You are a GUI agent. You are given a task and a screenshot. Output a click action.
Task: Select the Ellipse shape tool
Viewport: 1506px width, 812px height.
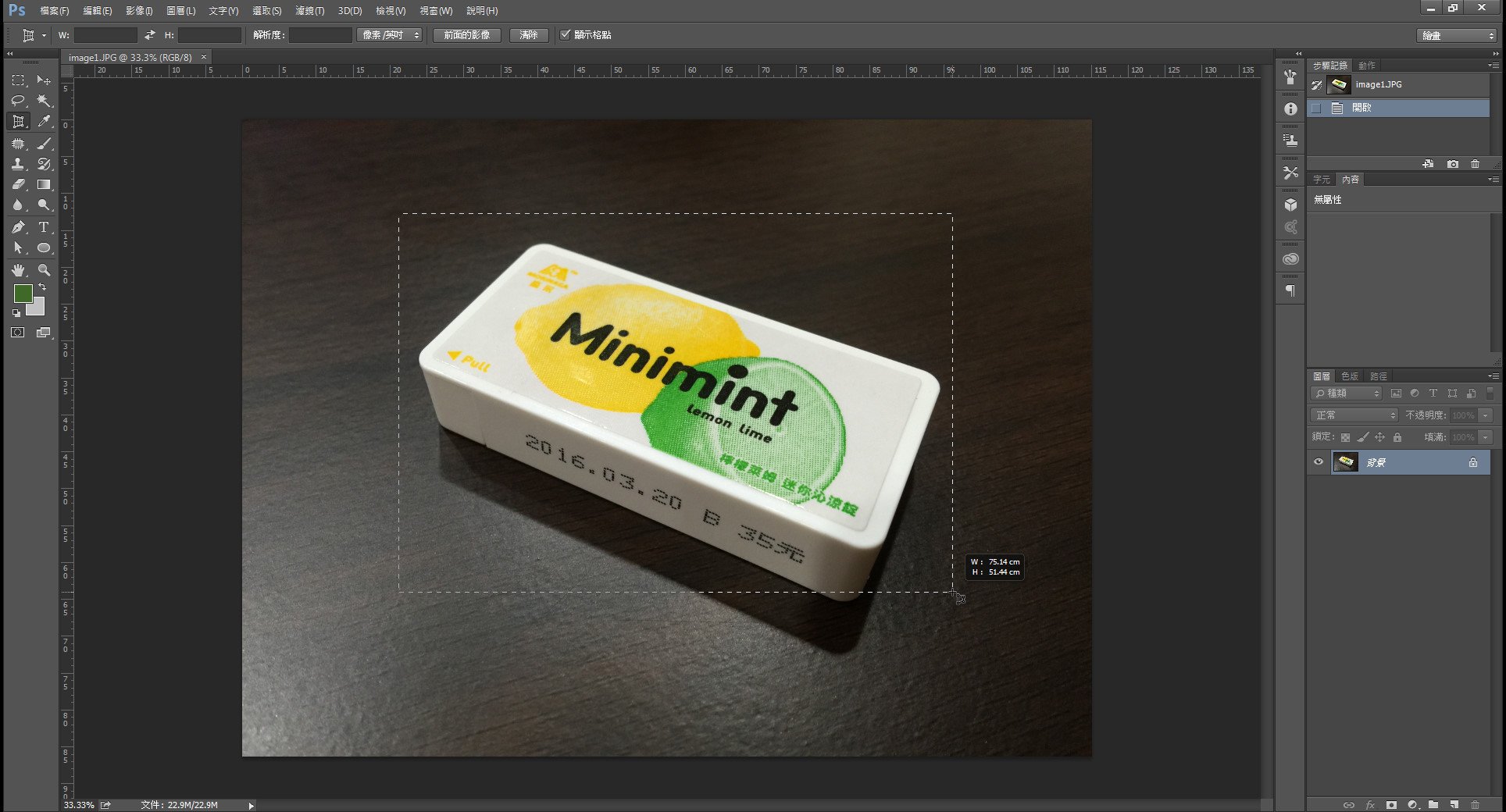[x=44, y=248]
